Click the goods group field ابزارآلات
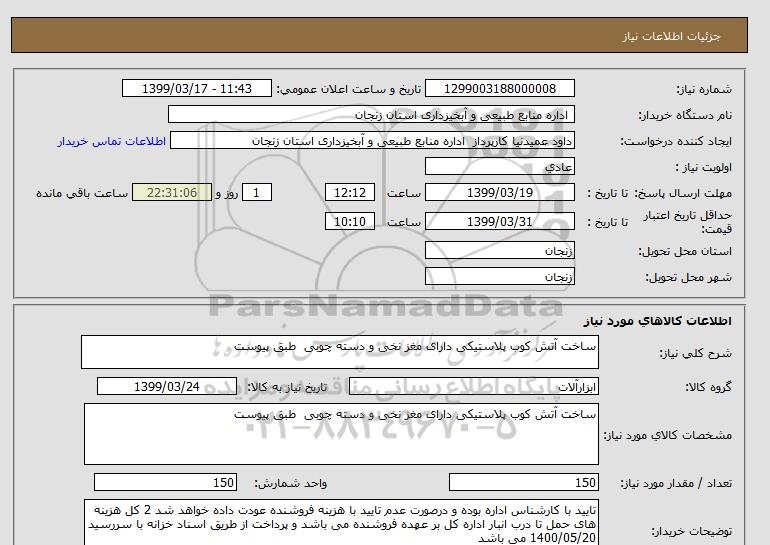Image resolution: width=770 pixels, height=545 pixels. coord(473,386)
